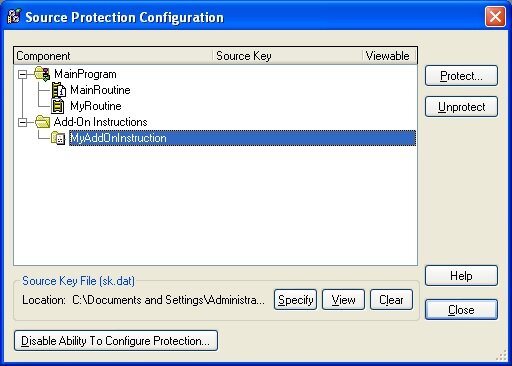The height and width of the screenshot is (366, 512).
Task: Click the Unprotect button
Action: tap(461, 107)
